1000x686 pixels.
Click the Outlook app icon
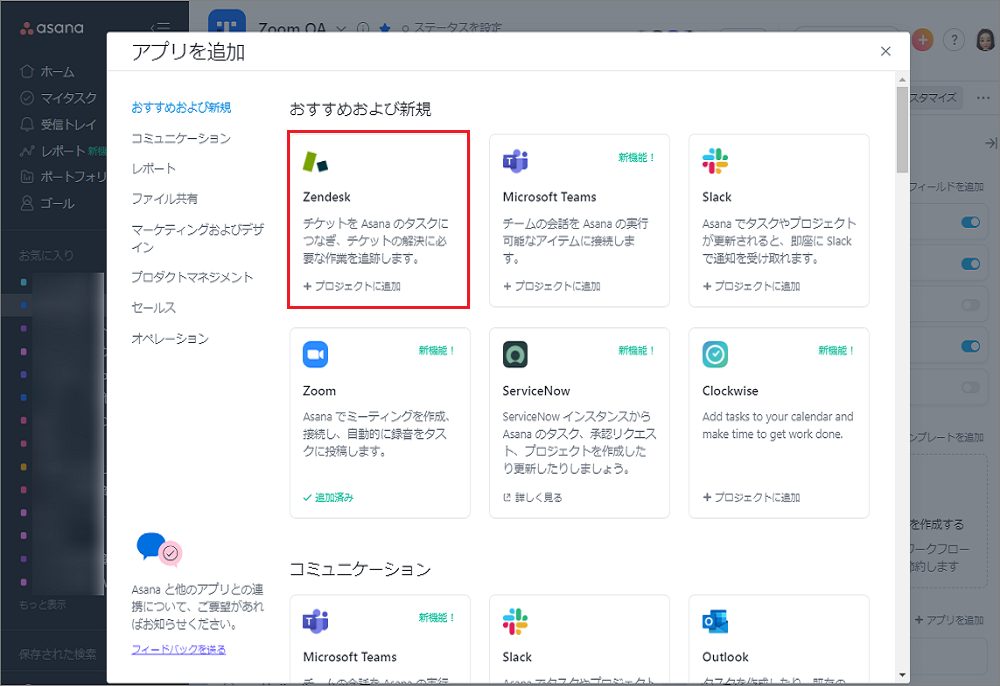715,621
